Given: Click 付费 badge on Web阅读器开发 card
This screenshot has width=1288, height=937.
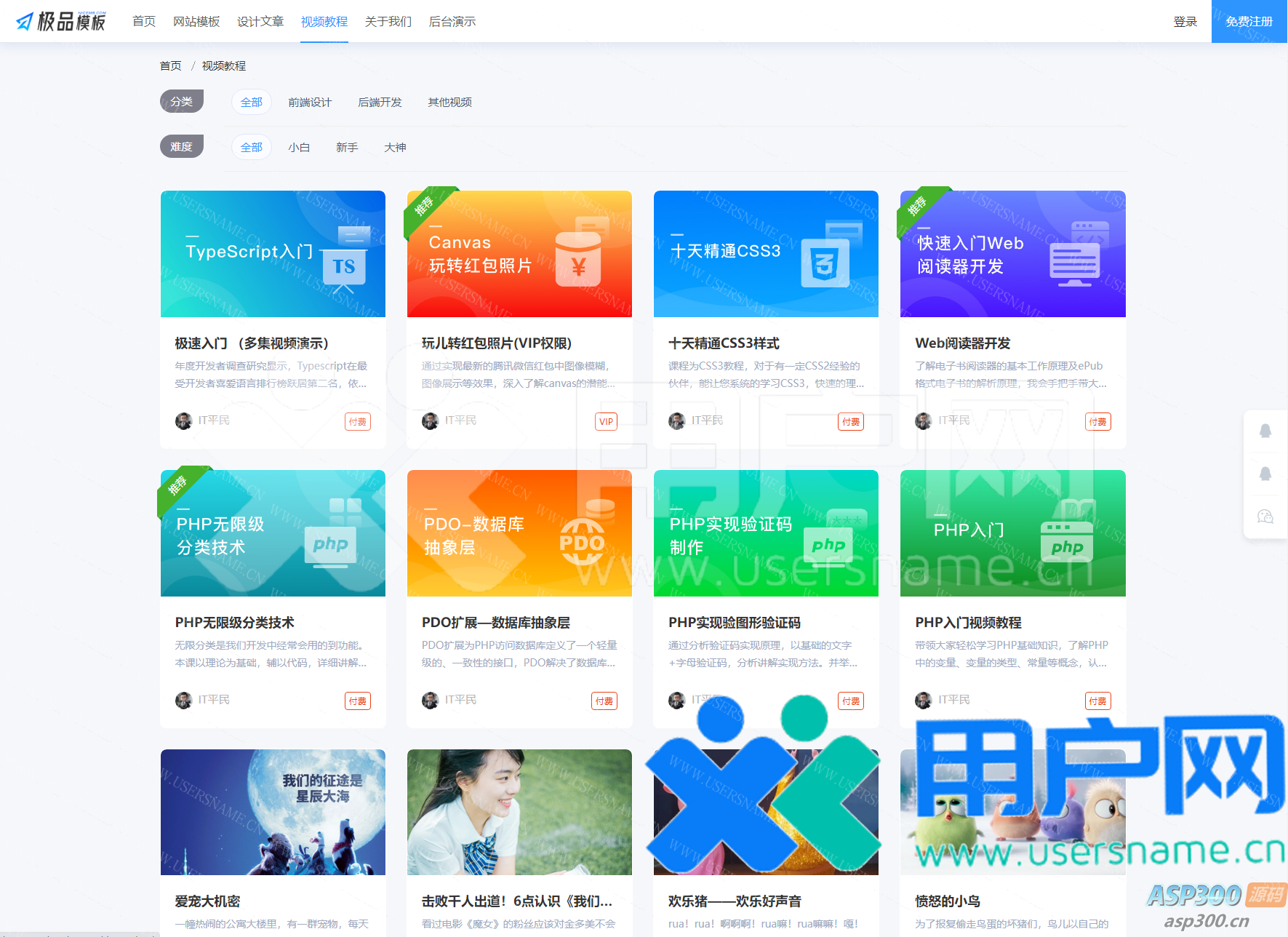Looking at the screenshot, I should (1097, 421).
